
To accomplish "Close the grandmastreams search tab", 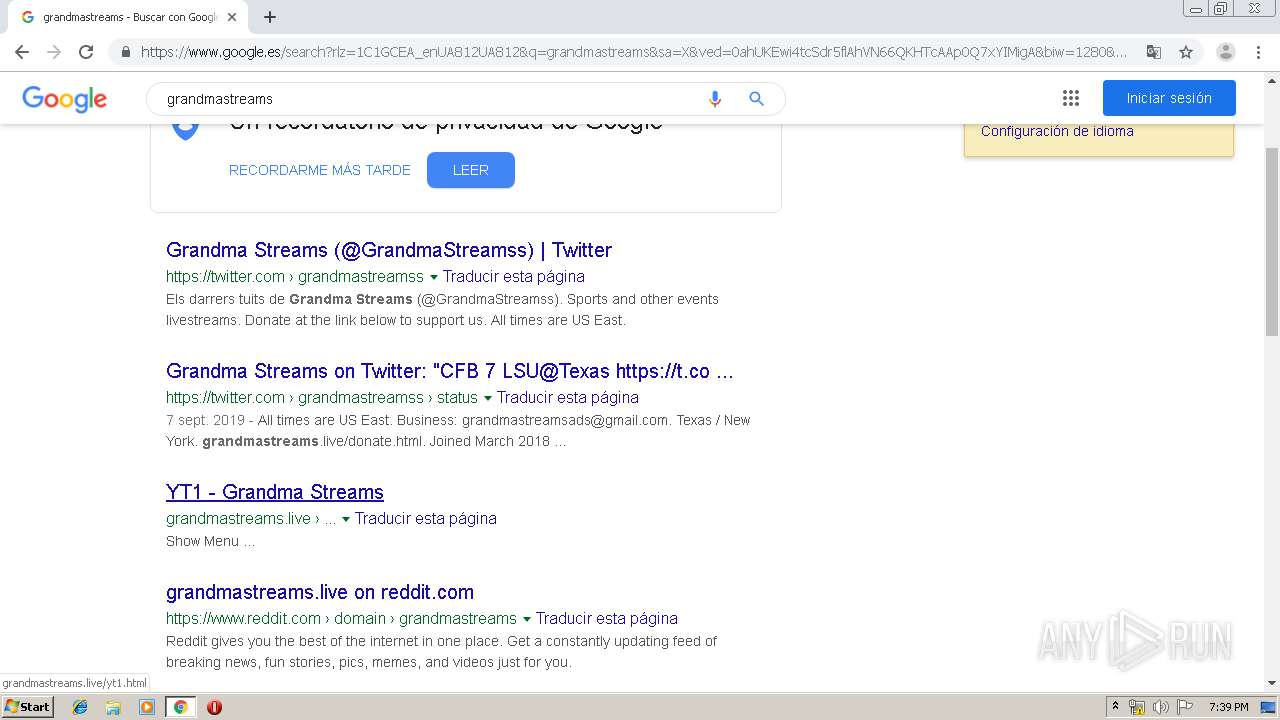I will pyautogui.click(x=232, y=17).
